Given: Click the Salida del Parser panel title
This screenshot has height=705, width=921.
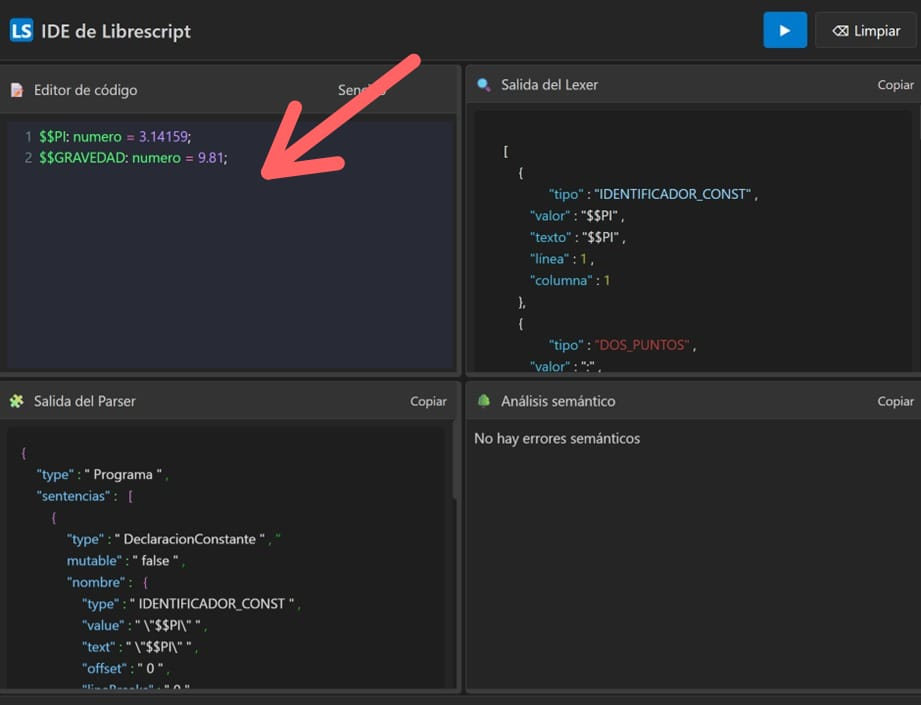Looking at the screenshot, I should pos(85,401).
